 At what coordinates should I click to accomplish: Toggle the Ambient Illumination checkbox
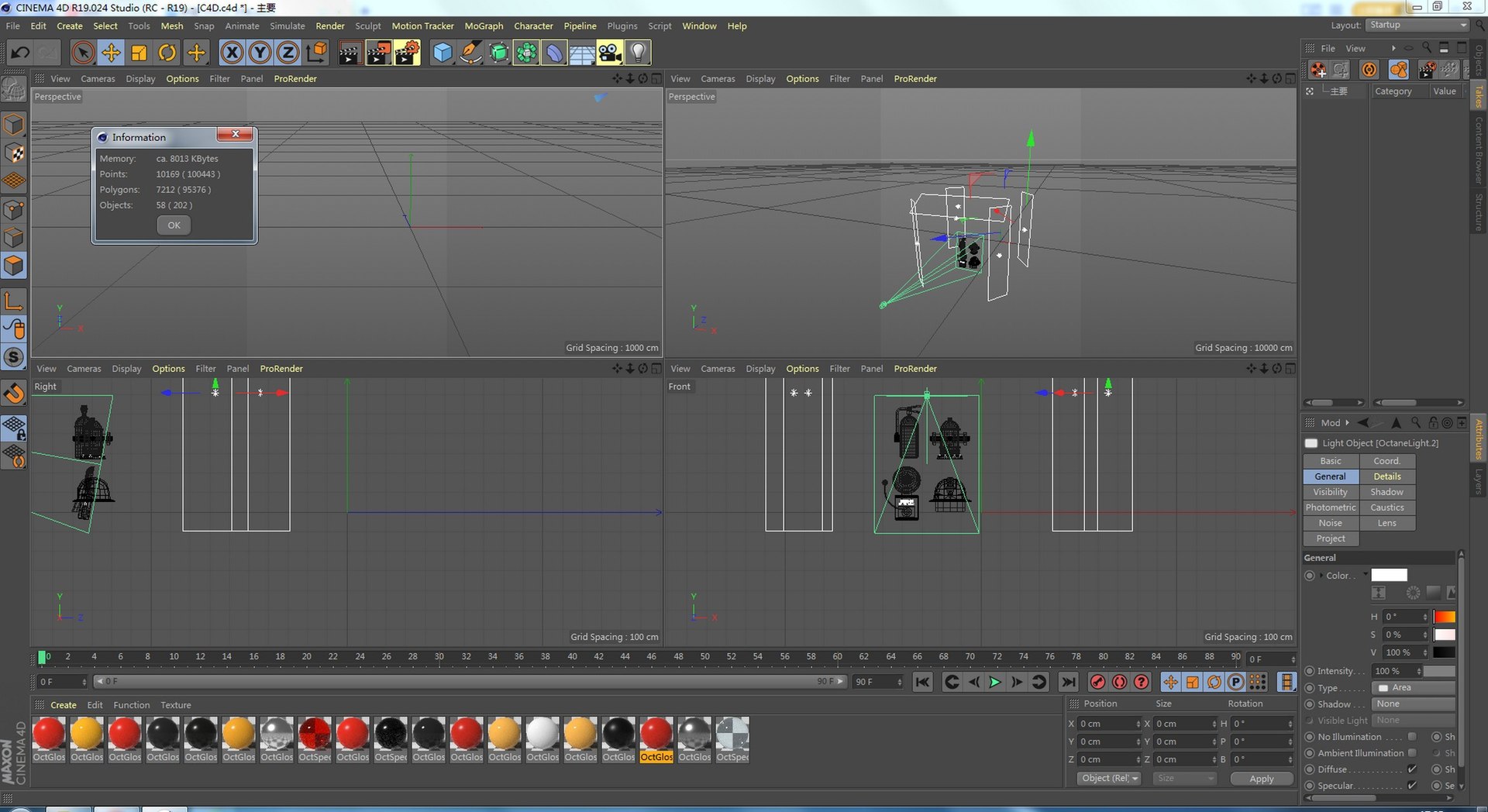[x=1412, y=753]
